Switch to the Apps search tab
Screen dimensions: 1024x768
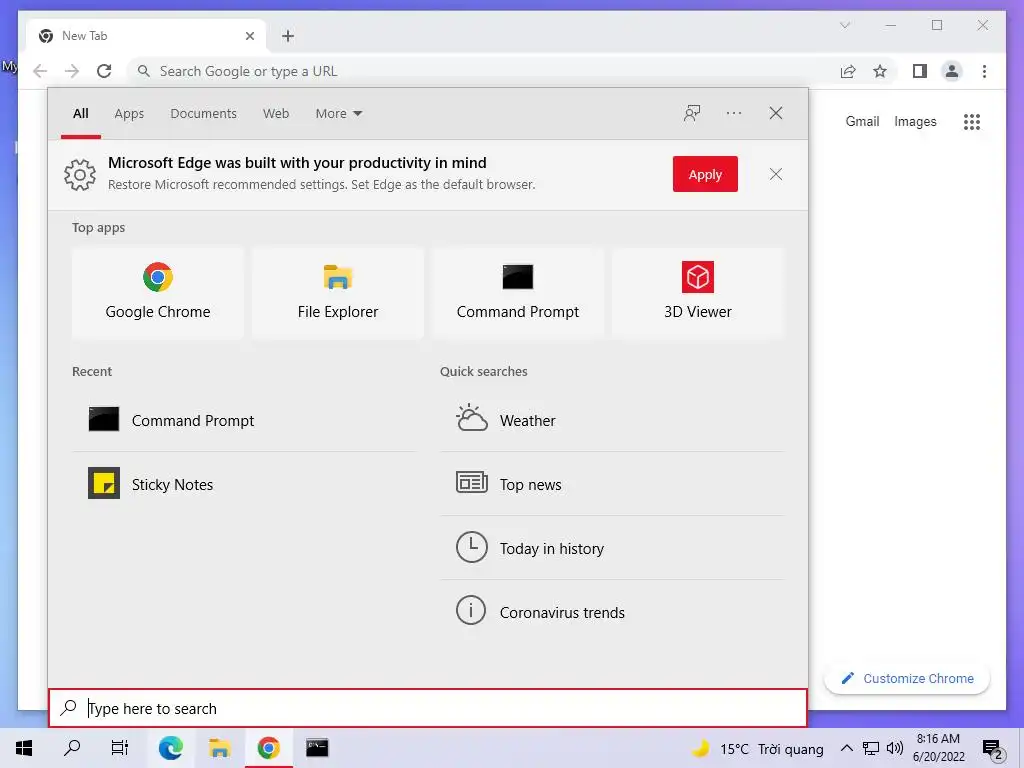click(129, 114)
